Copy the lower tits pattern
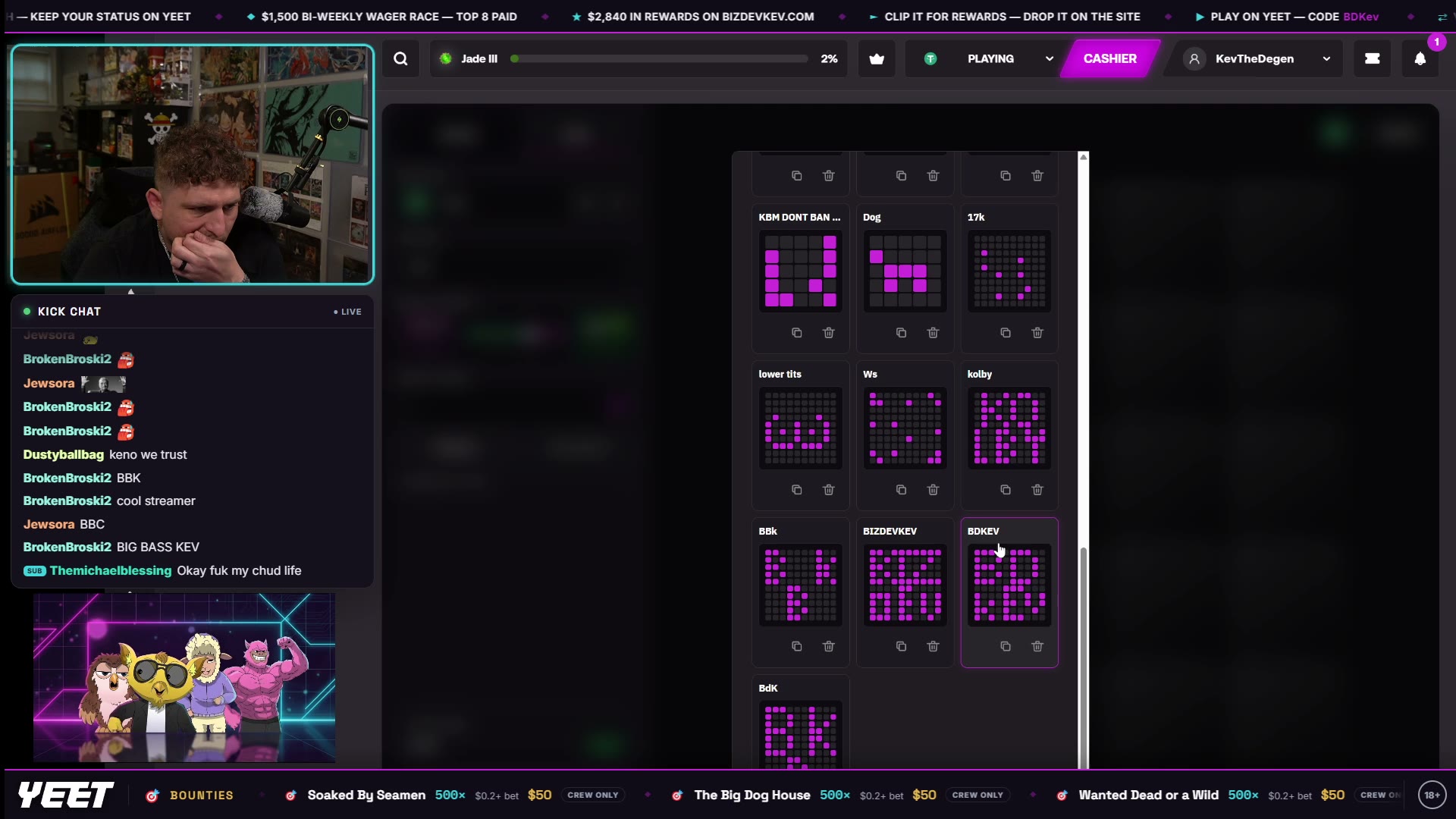This screenshot has width=1456, height=819. (796, 490)
